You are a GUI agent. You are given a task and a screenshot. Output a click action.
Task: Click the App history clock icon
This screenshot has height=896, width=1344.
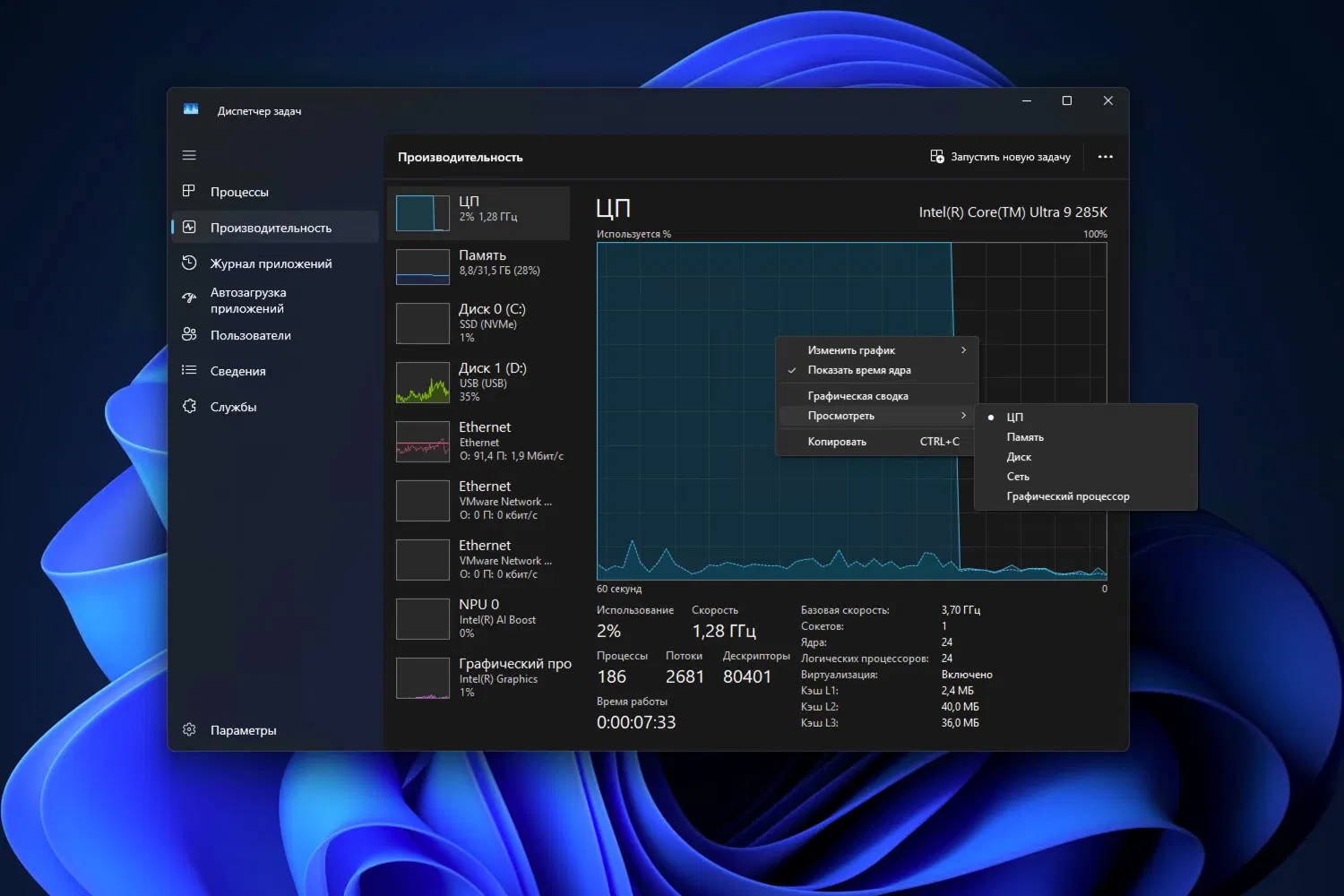[x=189, y=263]
